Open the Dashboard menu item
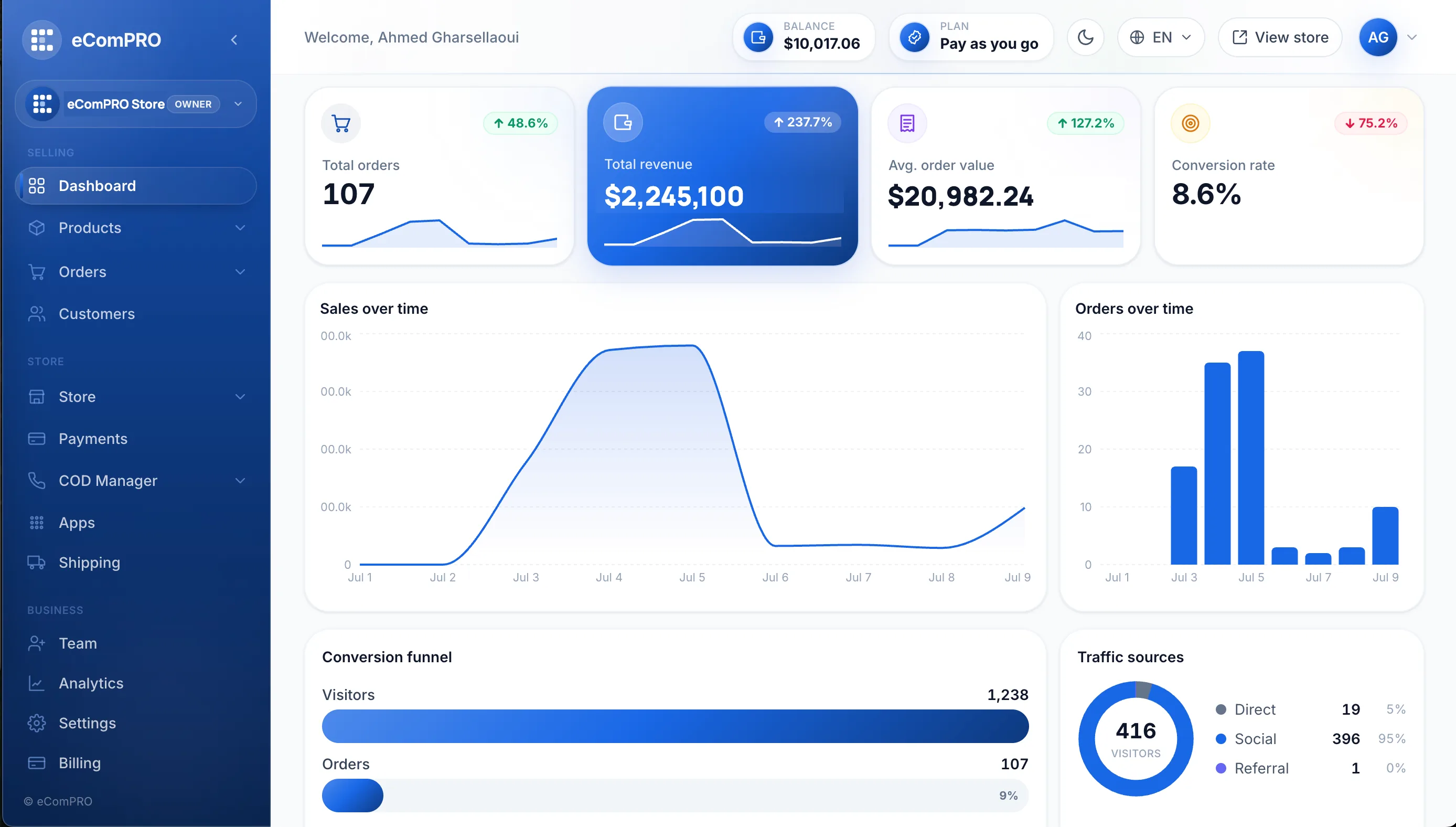The width and height of the screenshot is (1456, 827). pos(136,186)
